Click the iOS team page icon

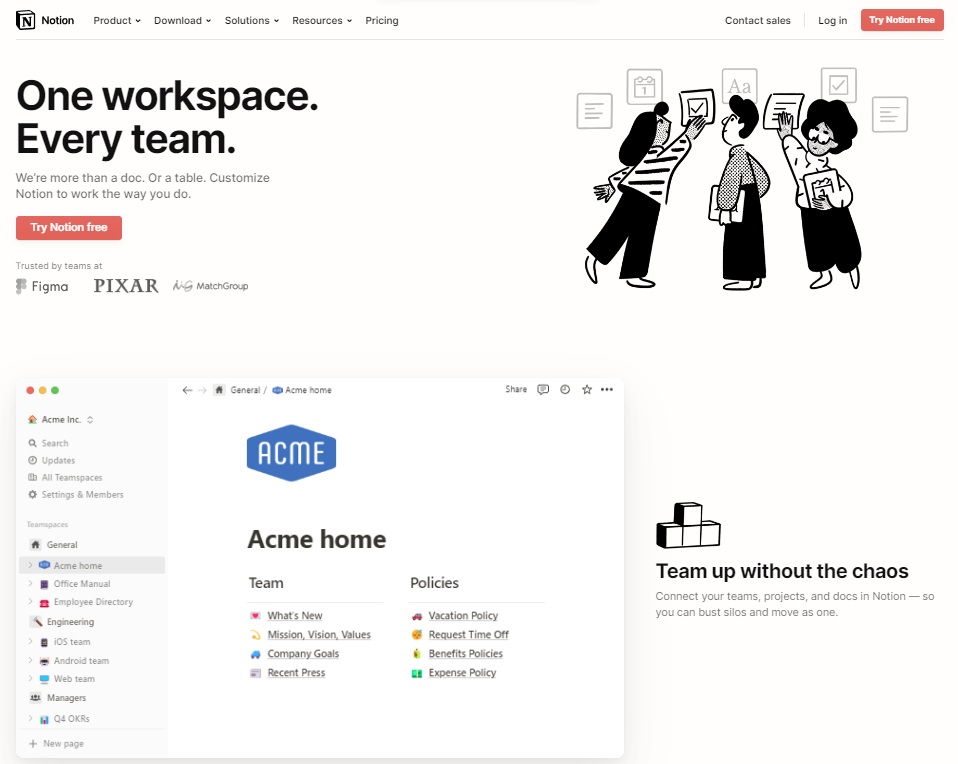pos(44,642)
